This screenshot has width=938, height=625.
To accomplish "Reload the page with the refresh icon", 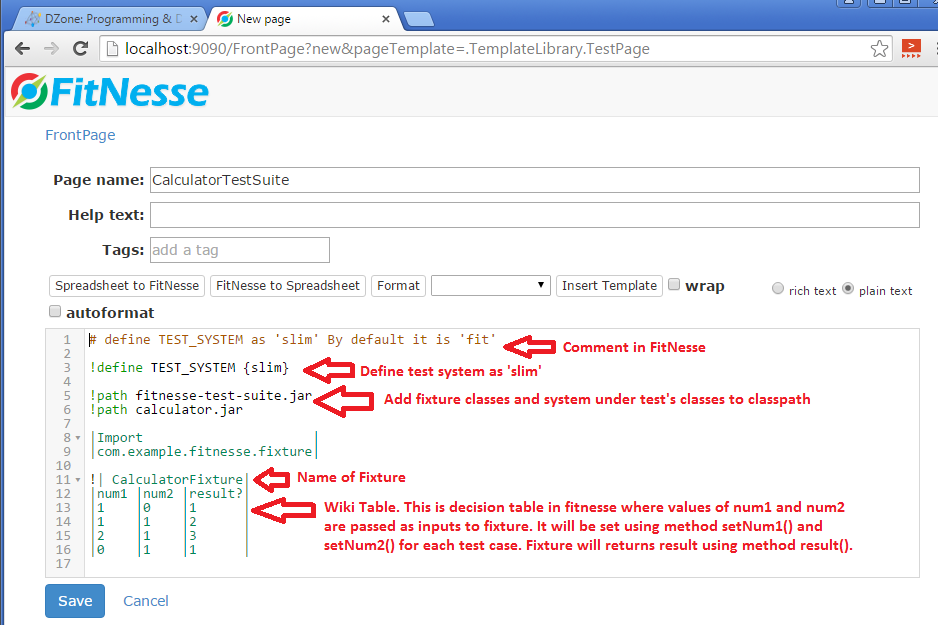I will pyautogui.click(x=80, y=48).
